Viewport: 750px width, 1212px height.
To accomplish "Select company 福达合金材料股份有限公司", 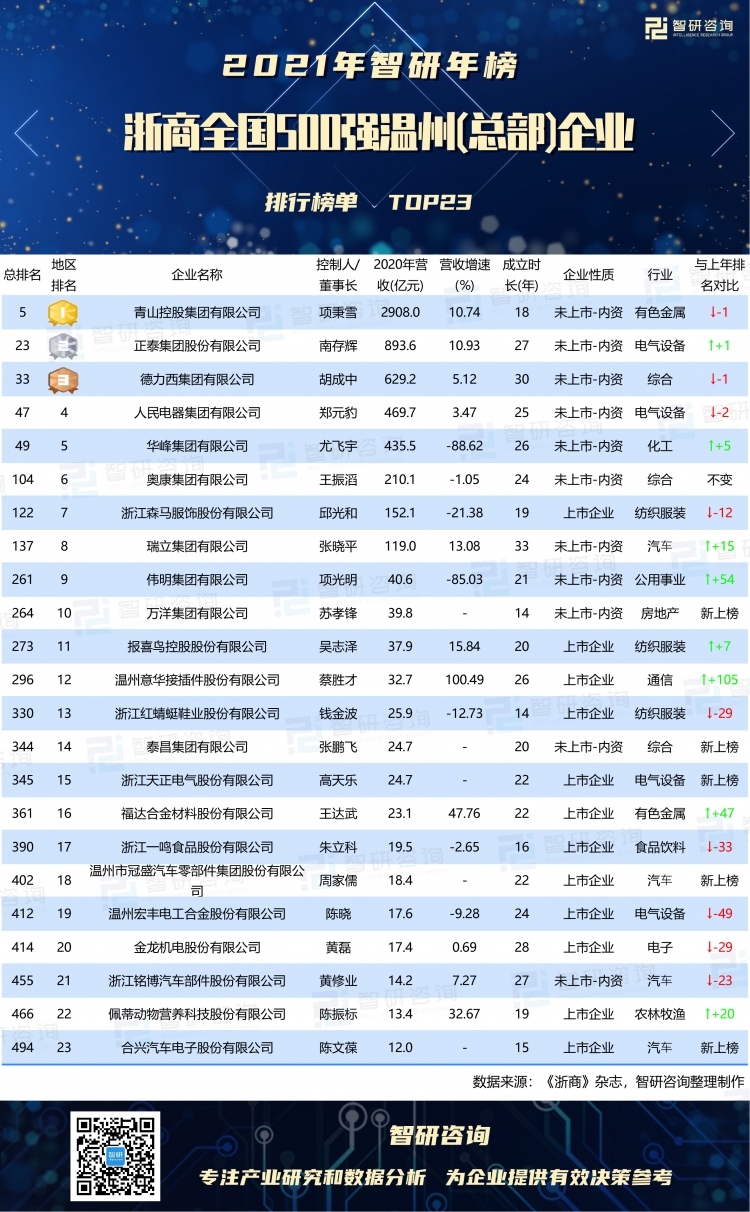I will (x=197, y=814).
